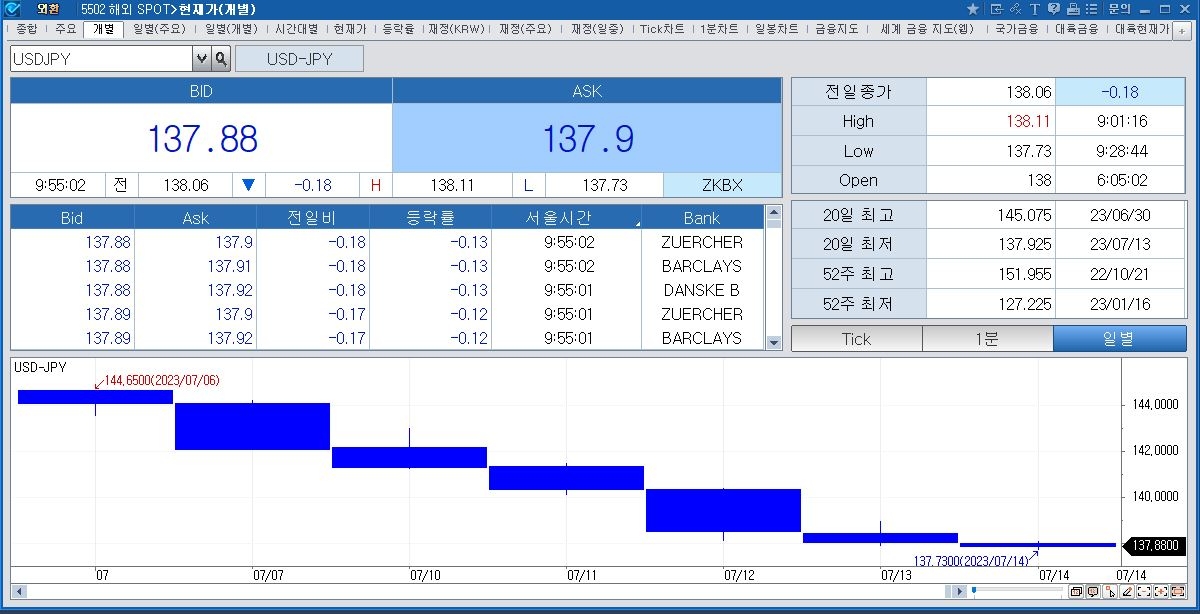
Task: Add a new tab with plus button
Action: (1181, 30)
